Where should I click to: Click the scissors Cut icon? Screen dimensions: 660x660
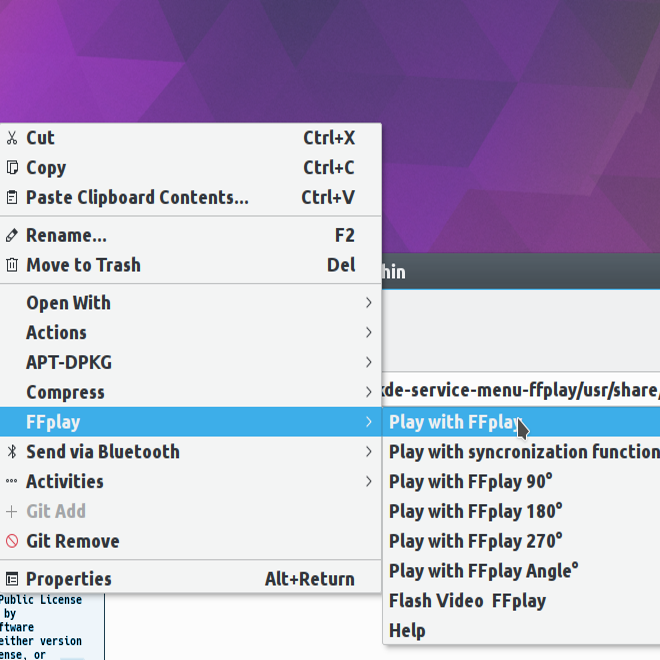[x=12, y=138]
